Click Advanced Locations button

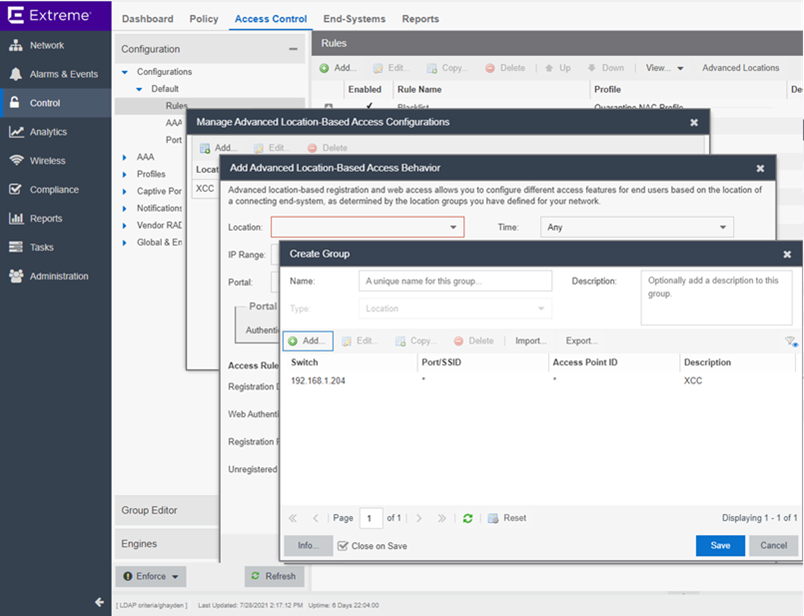click(x=740, y=68)
